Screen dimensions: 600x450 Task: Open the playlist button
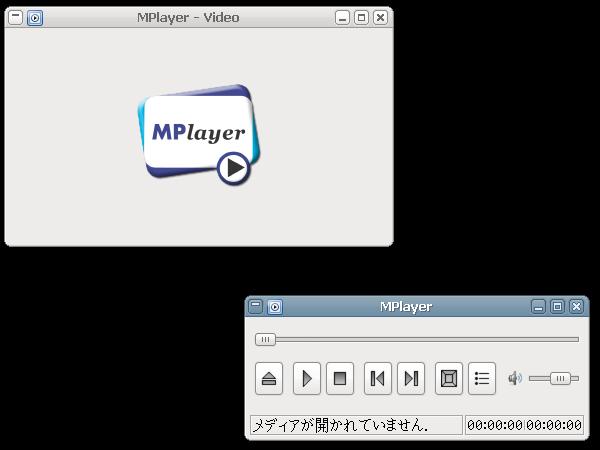point(482,378)
